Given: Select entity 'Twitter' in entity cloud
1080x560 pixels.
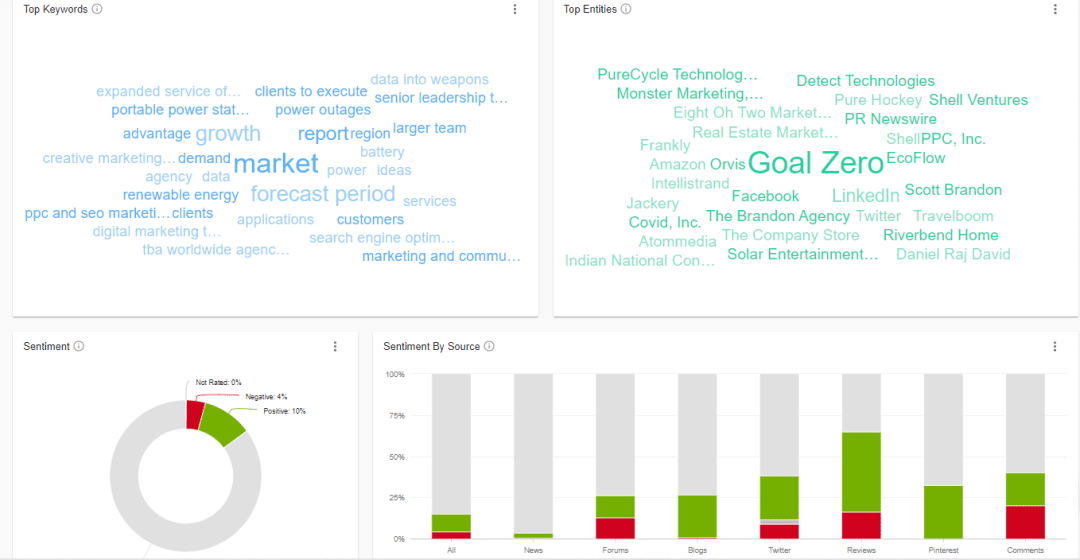Looking at the screenshot, I should (x=878, y=216).
